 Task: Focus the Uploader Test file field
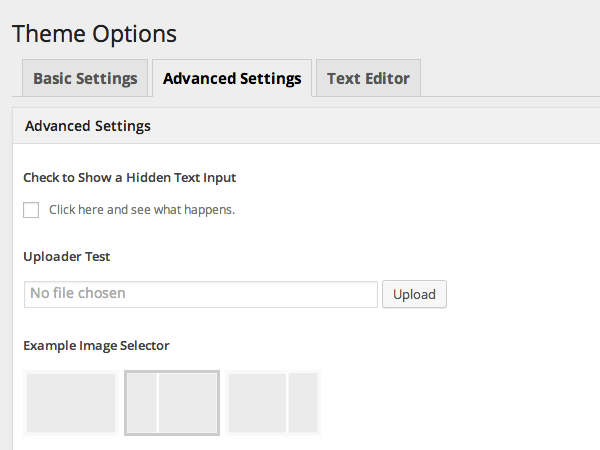(x=200, y=294)
